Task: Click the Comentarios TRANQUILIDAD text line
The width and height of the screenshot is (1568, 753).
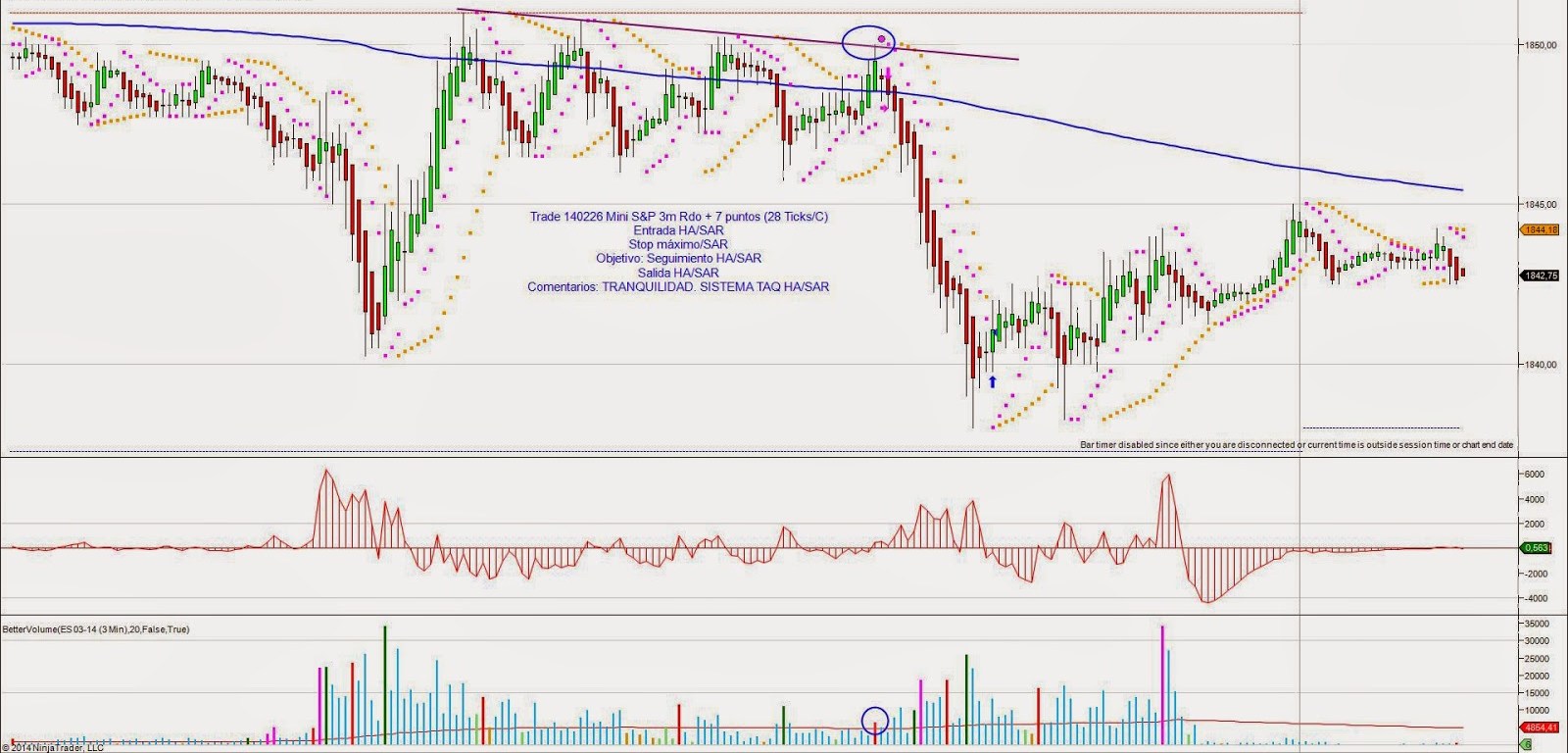Action: (x=678, y=287)
